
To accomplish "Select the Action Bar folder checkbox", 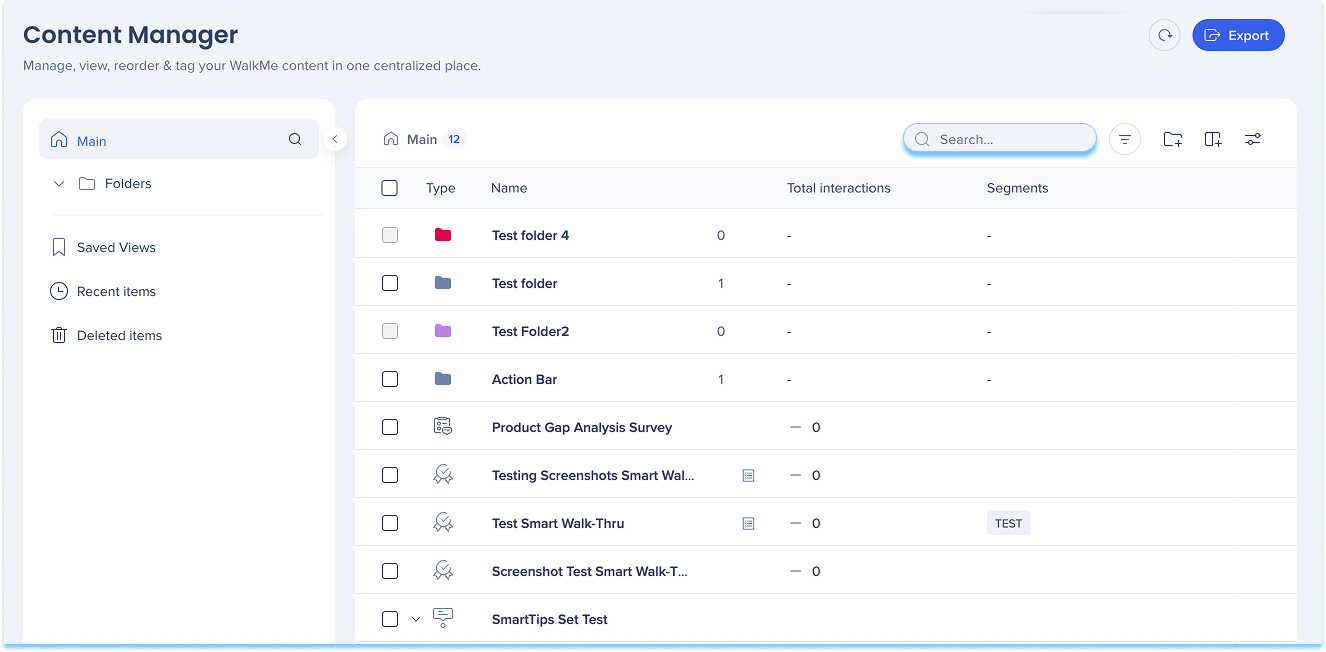I will coord(390,379).
